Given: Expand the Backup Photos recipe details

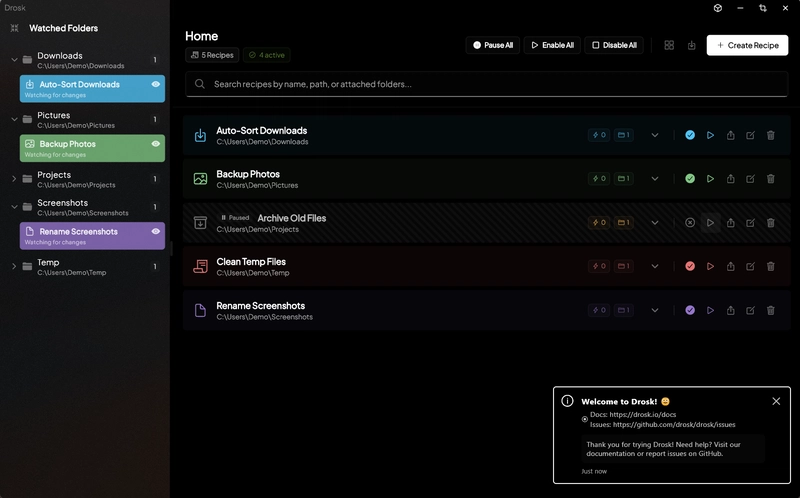Looking at the screenshot, I should (655, 179).
